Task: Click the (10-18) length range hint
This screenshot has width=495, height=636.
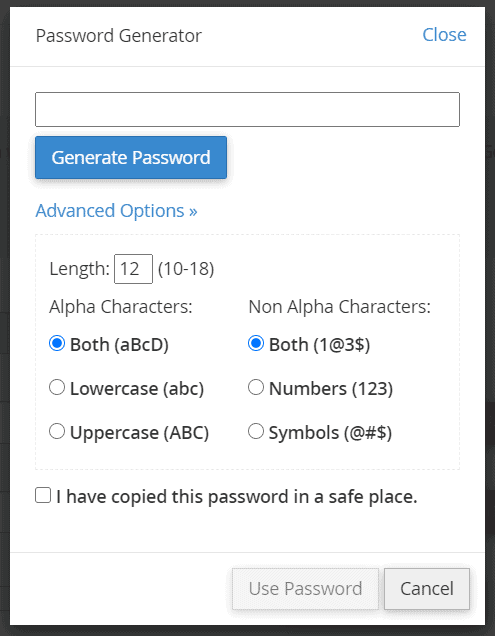Action: (186, 269)
